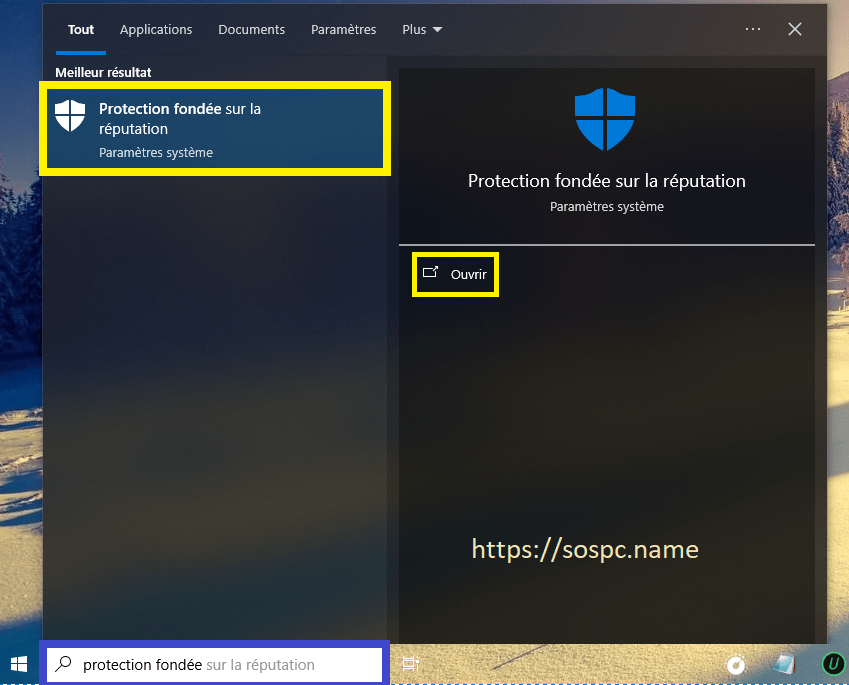Click the open-window icon beside Ouvrir
Image resolution: width=849 pixels, height=685 pixels.
tap(431, 273)
